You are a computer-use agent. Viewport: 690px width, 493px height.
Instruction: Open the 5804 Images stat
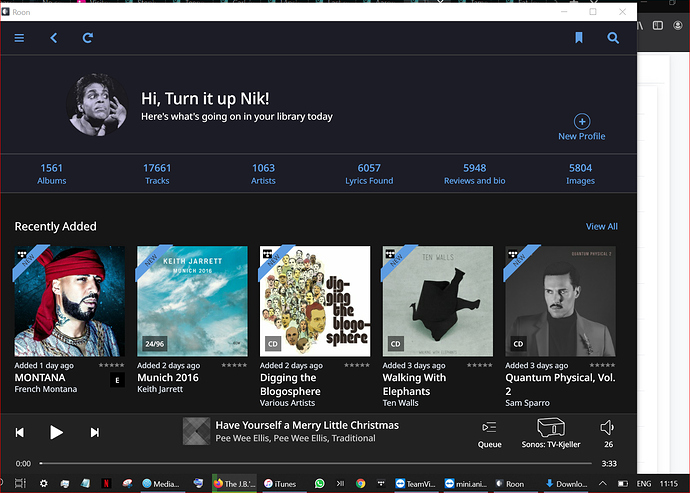point(580,174)
